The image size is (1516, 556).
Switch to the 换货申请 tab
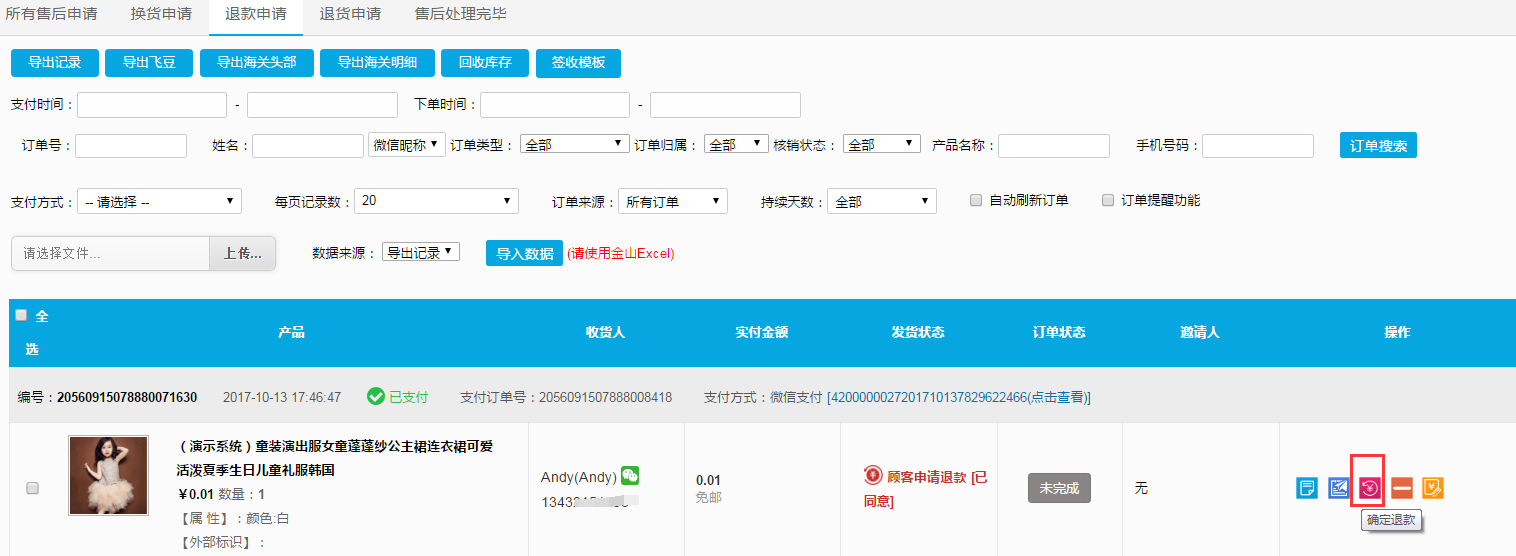pyautogui.click(x=161, y=14)
